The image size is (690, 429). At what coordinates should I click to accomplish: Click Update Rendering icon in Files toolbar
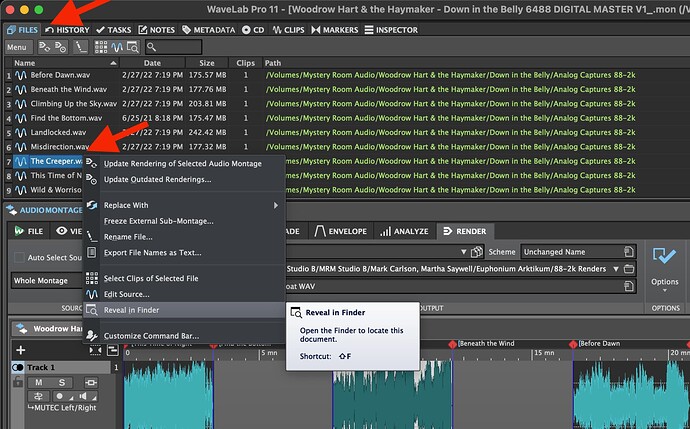[x=47, y=47]
